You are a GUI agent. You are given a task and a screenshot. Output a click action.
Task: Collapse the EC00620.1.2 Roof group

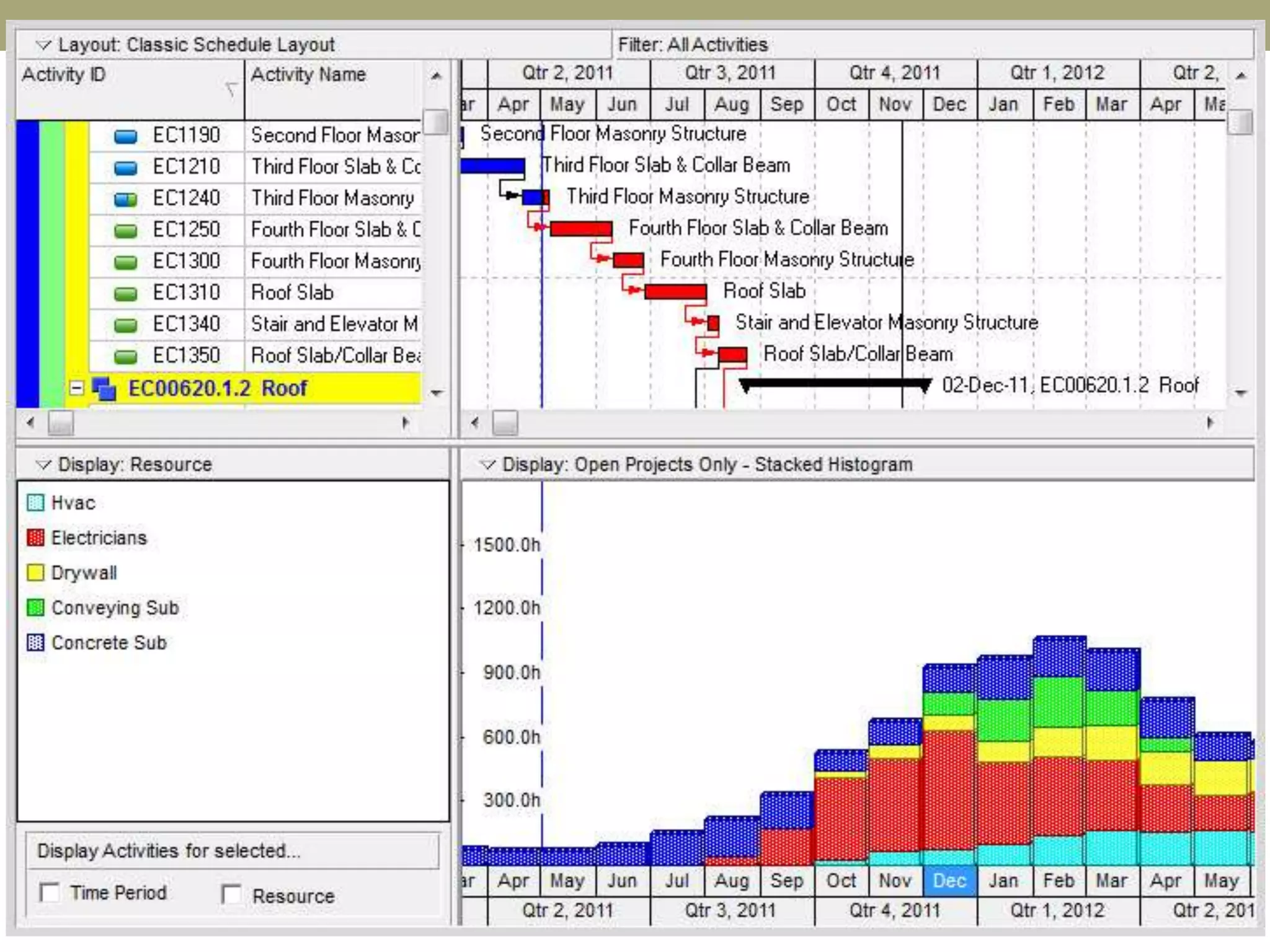(x=76, y=389)
